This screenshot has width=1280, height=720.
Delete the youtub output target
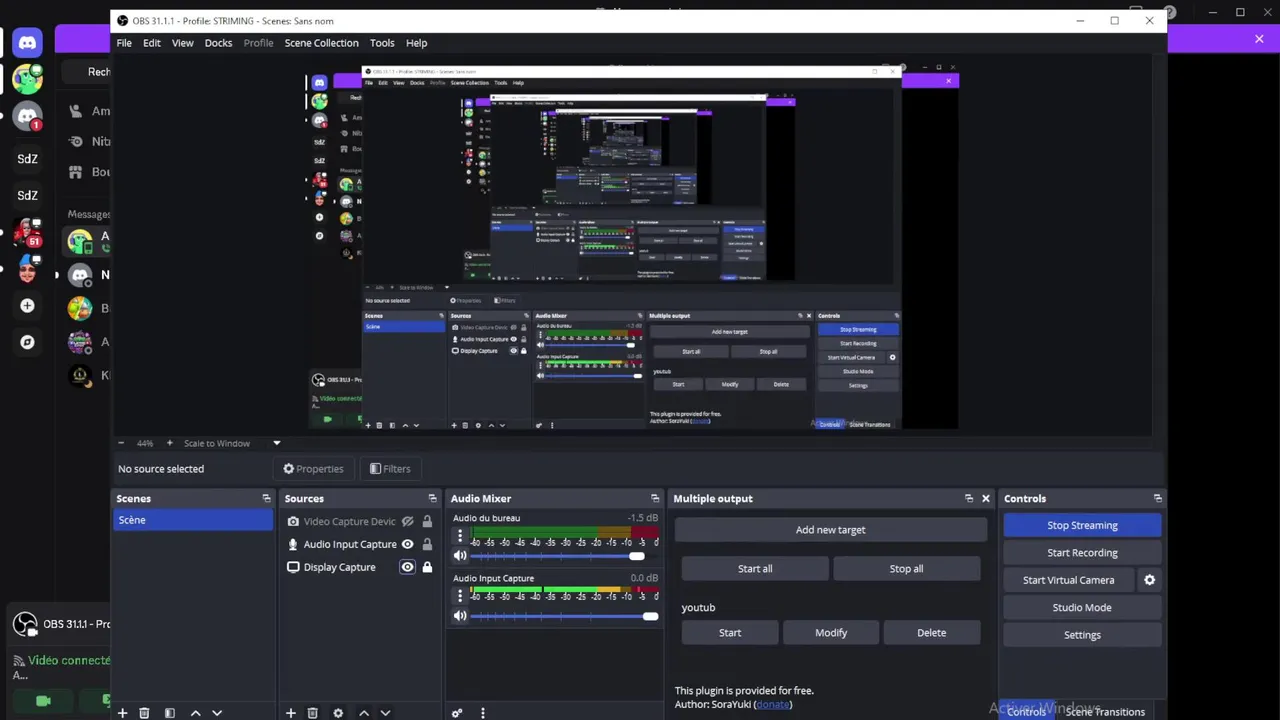coord(931,633)
